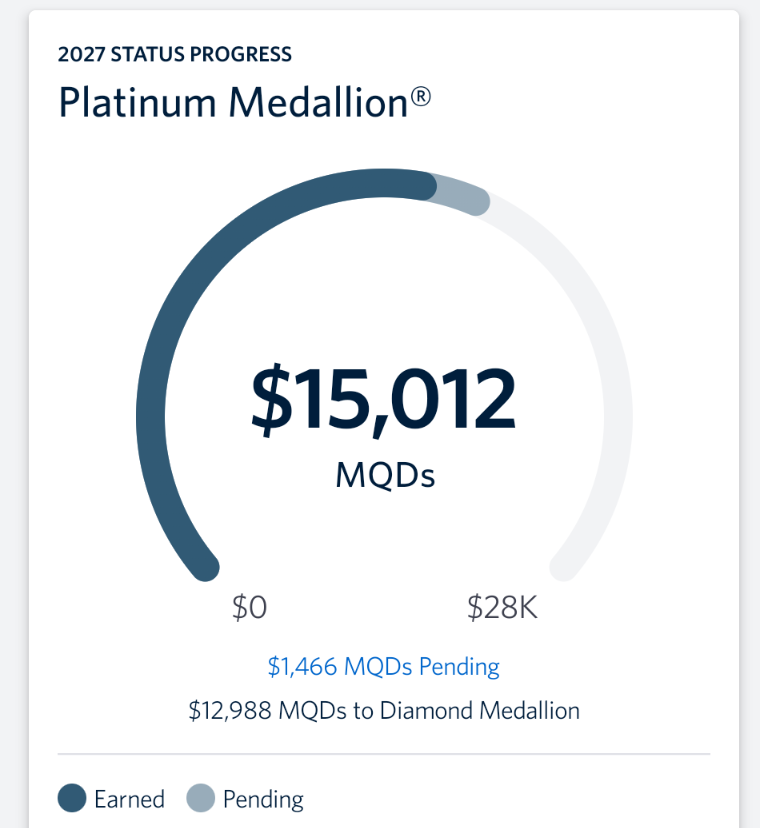
Task: Click the $28K gauge end label
Action: (x=502, y=607)
